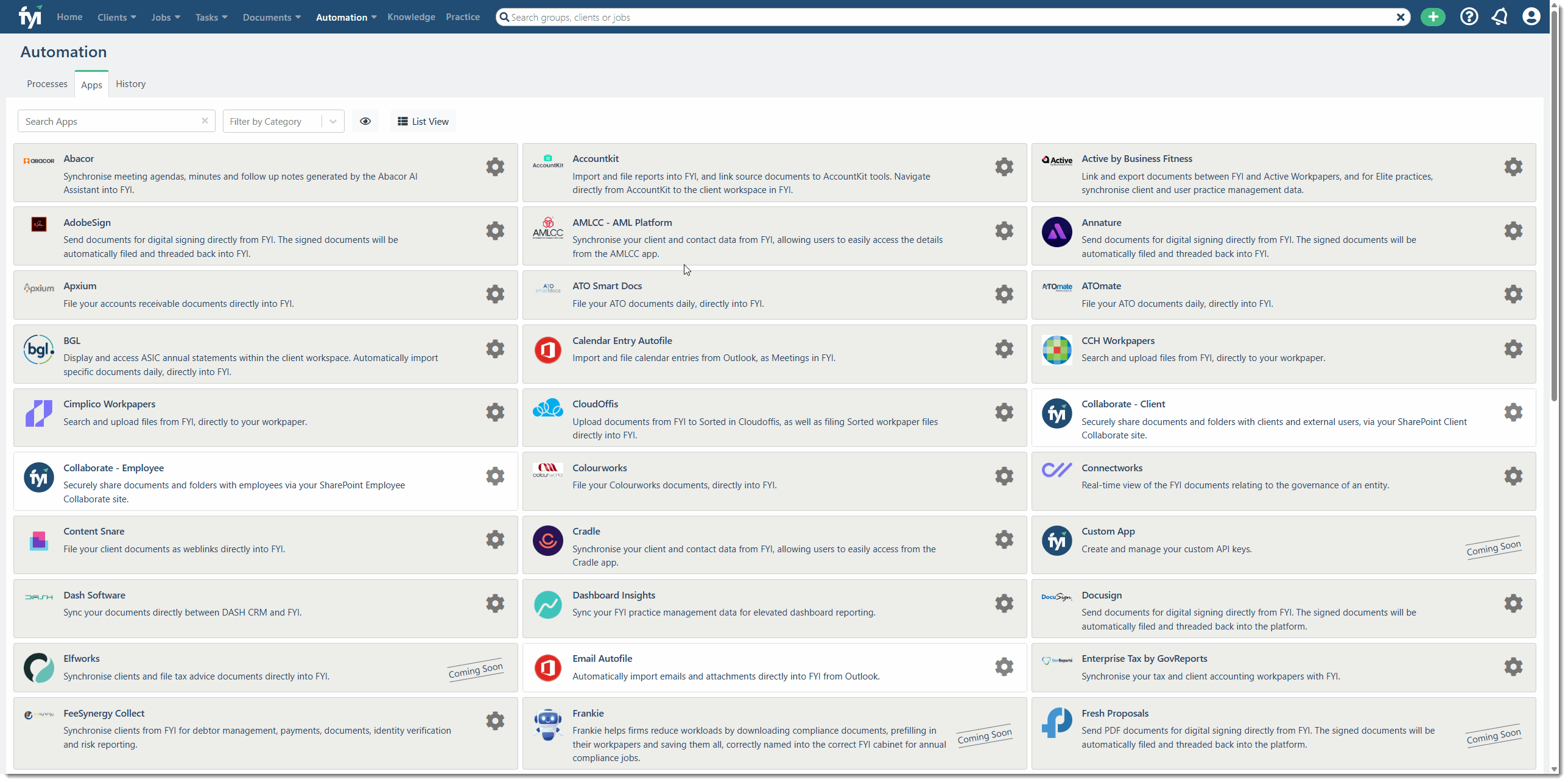1568x783 pixels.
Task: Switch to List View
Action: point(423,121)
